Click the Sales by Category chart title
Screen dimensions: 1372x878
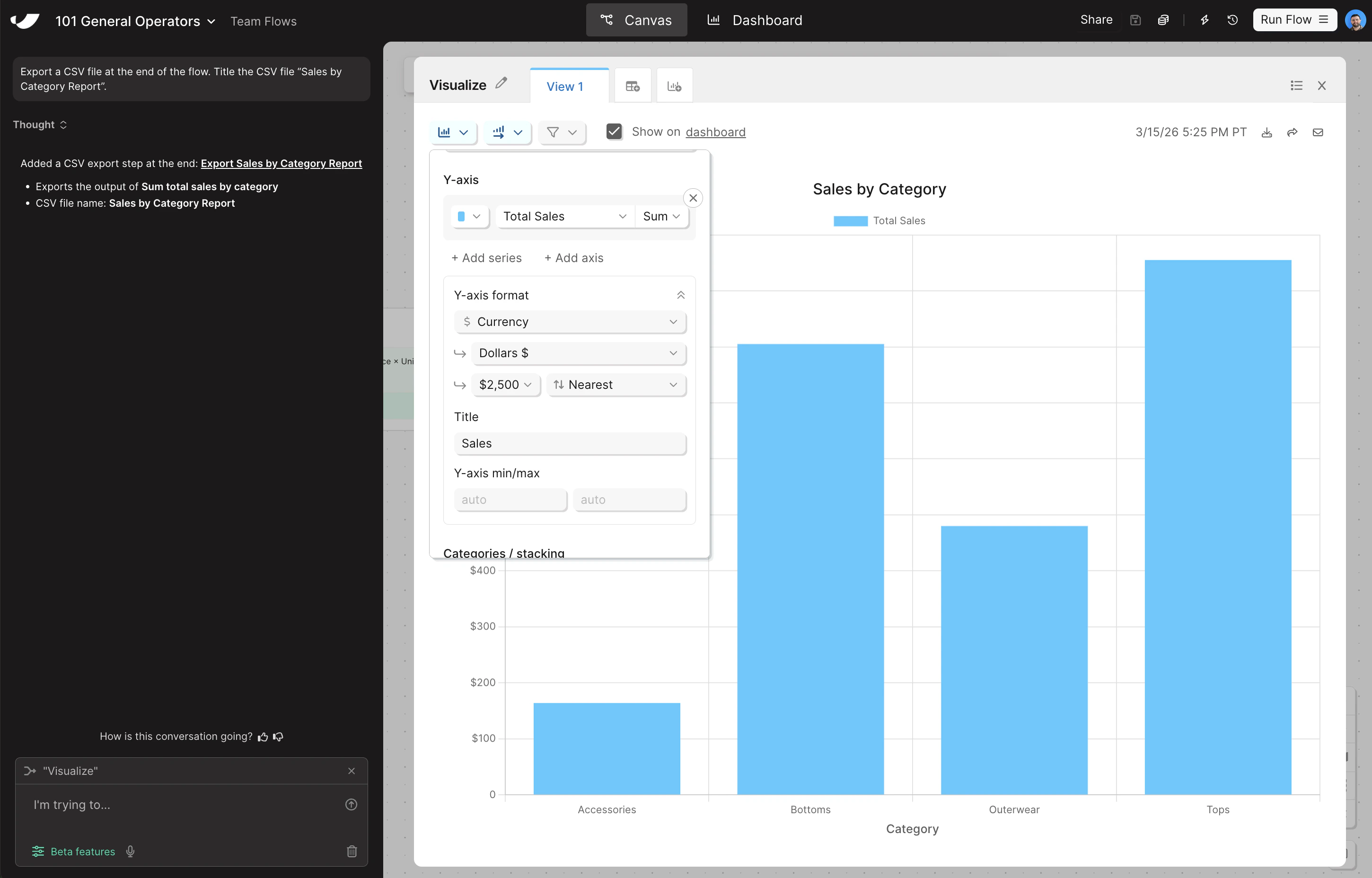(x=879, y=189)
